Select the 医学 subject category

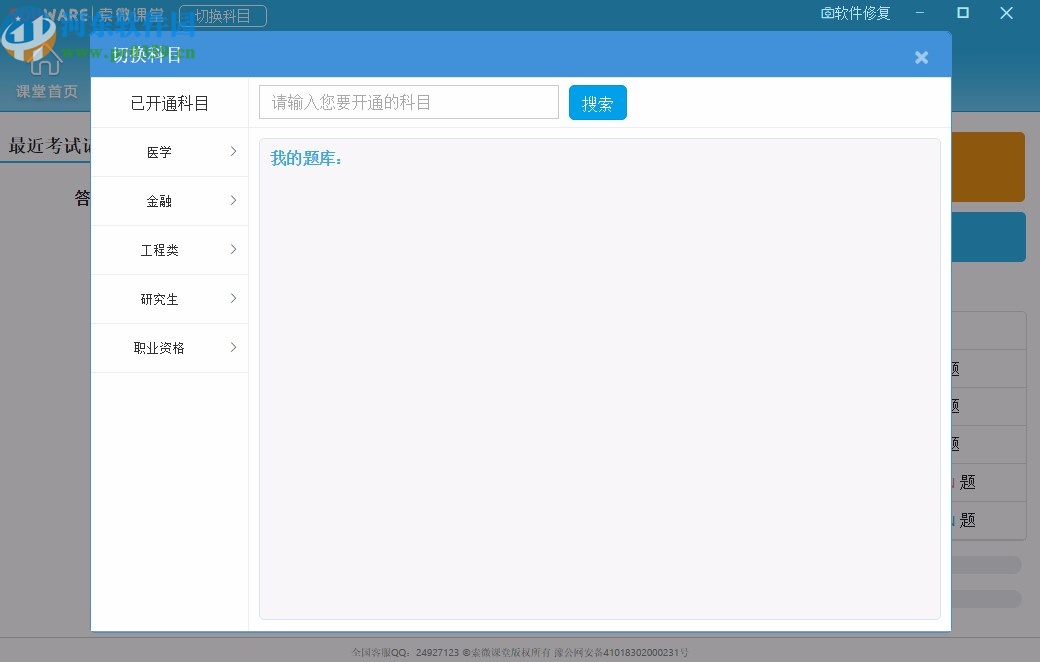click(x=159, y=152)
